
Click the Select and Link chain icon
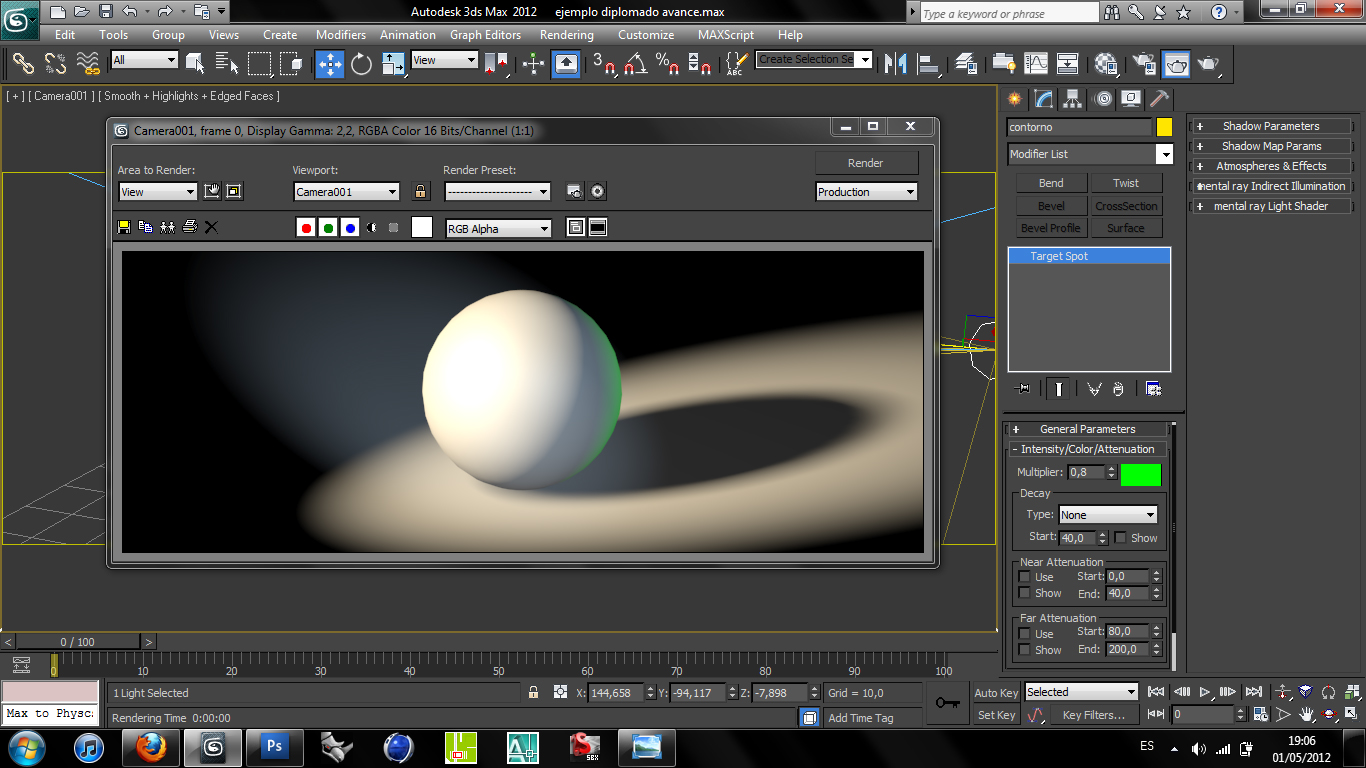click(22, 64)
